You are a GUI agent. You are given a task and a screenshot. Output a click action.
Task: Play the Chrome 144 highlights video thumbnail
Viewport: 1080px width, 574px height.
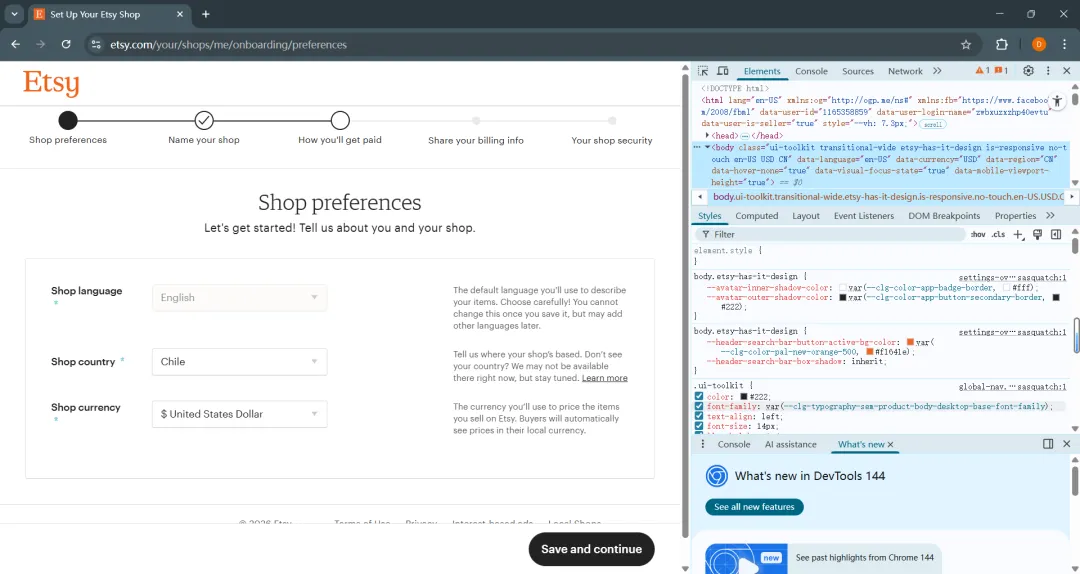tap(746, 559)
